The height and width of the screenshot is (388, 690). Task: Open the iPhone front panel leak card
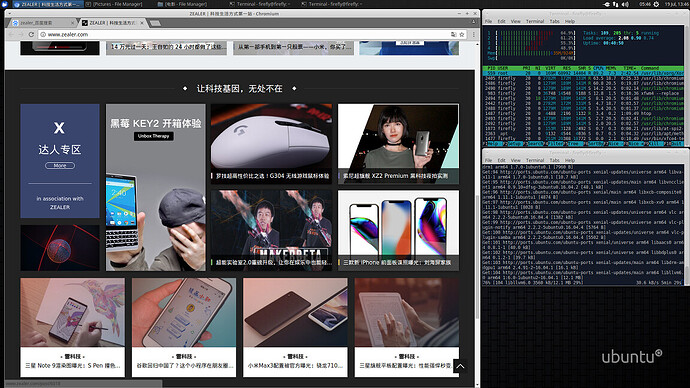pos(398,231)
